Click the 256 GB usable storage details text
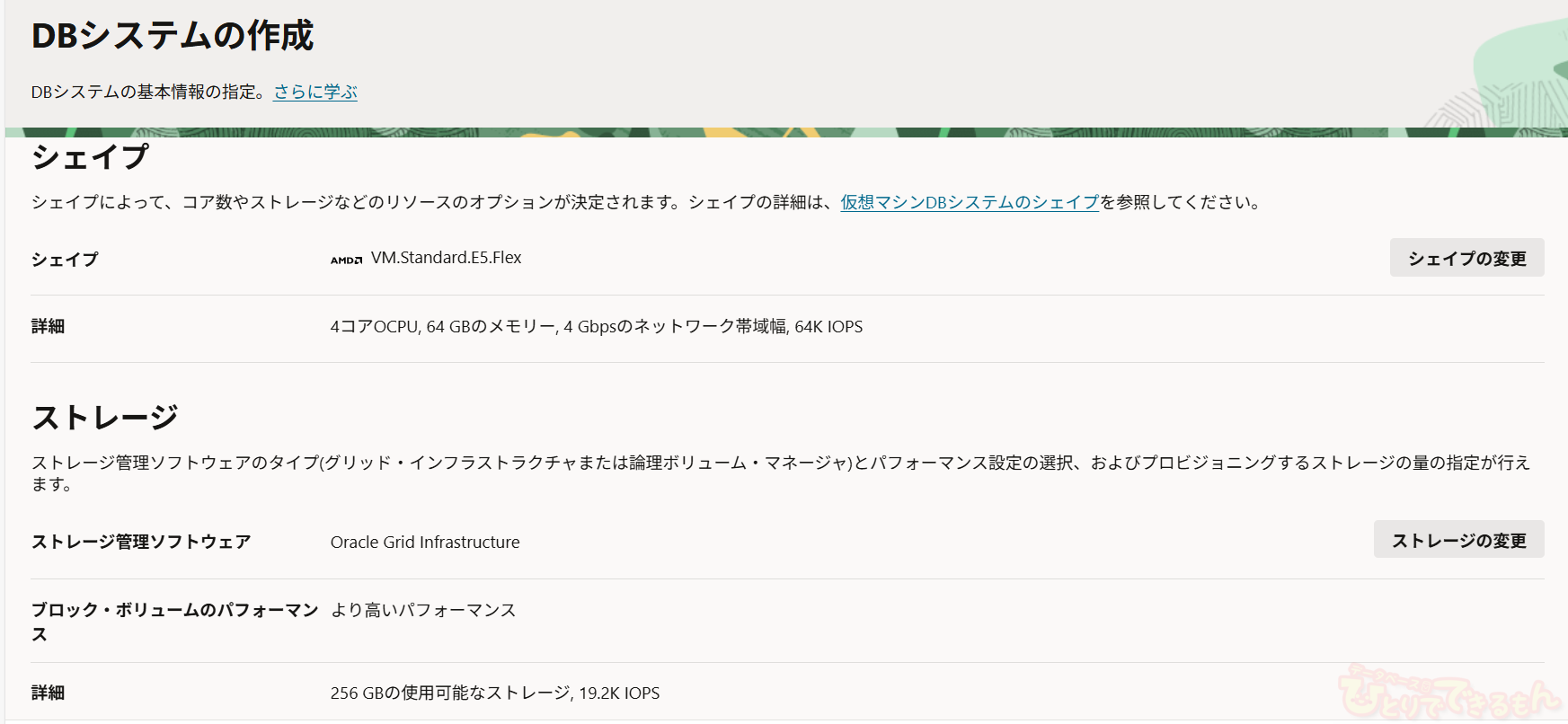This screenshot has height=724, width=1568. (x=494, y=693)
